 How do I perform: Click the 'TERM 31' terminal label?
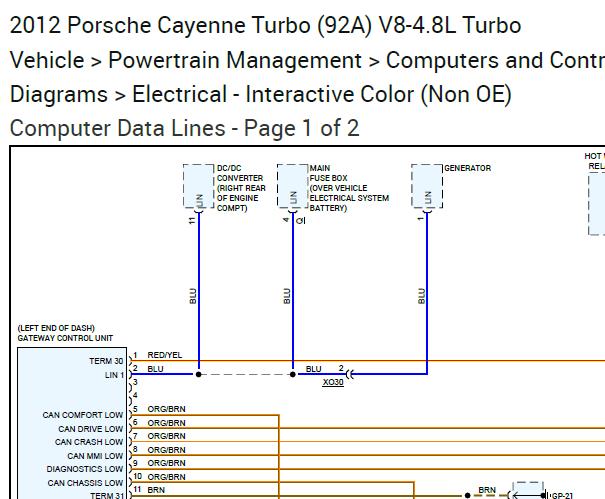click(x=106, y=495)
